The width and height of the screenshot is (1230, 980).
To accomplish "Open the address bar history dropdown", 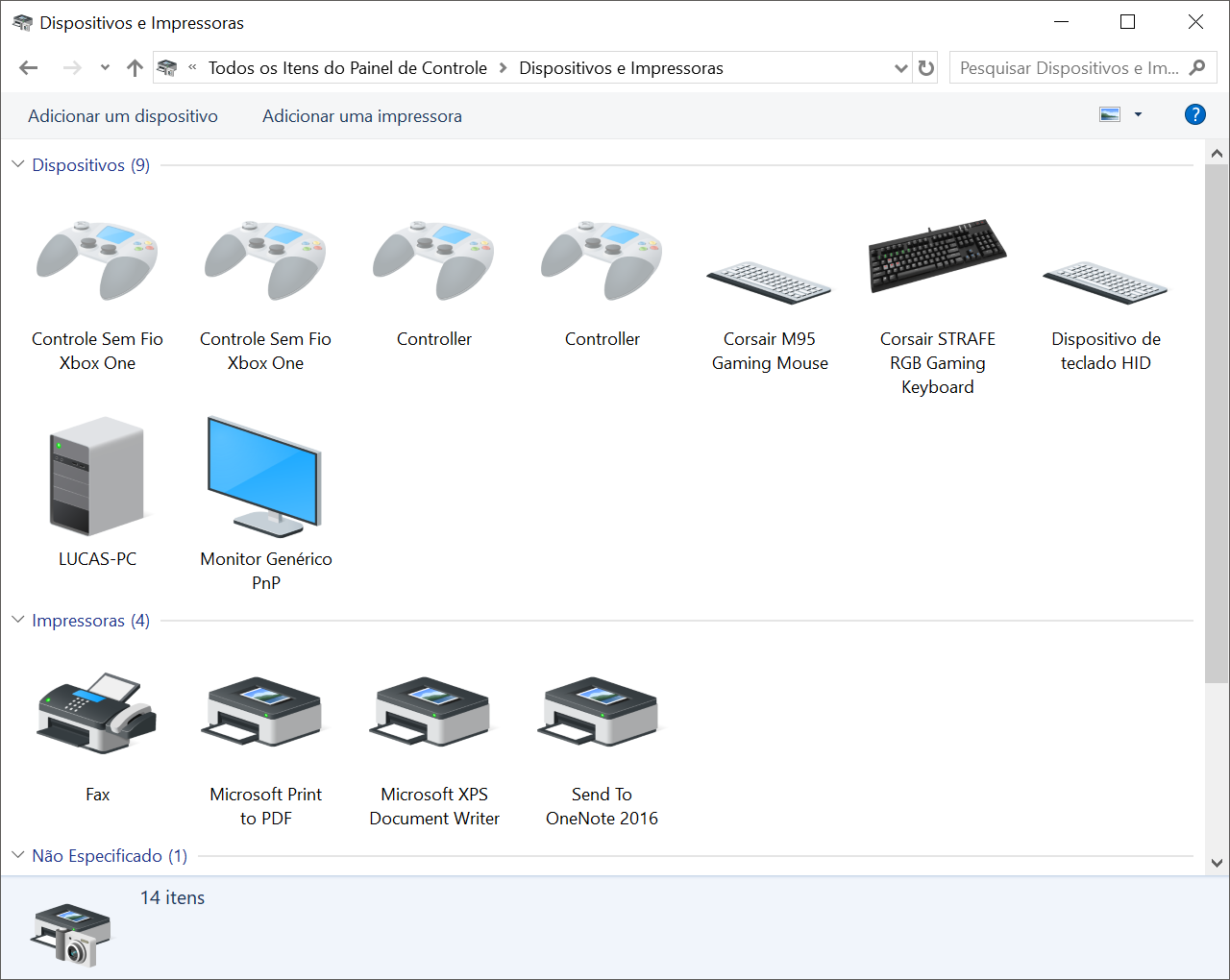I will point(900,67).
